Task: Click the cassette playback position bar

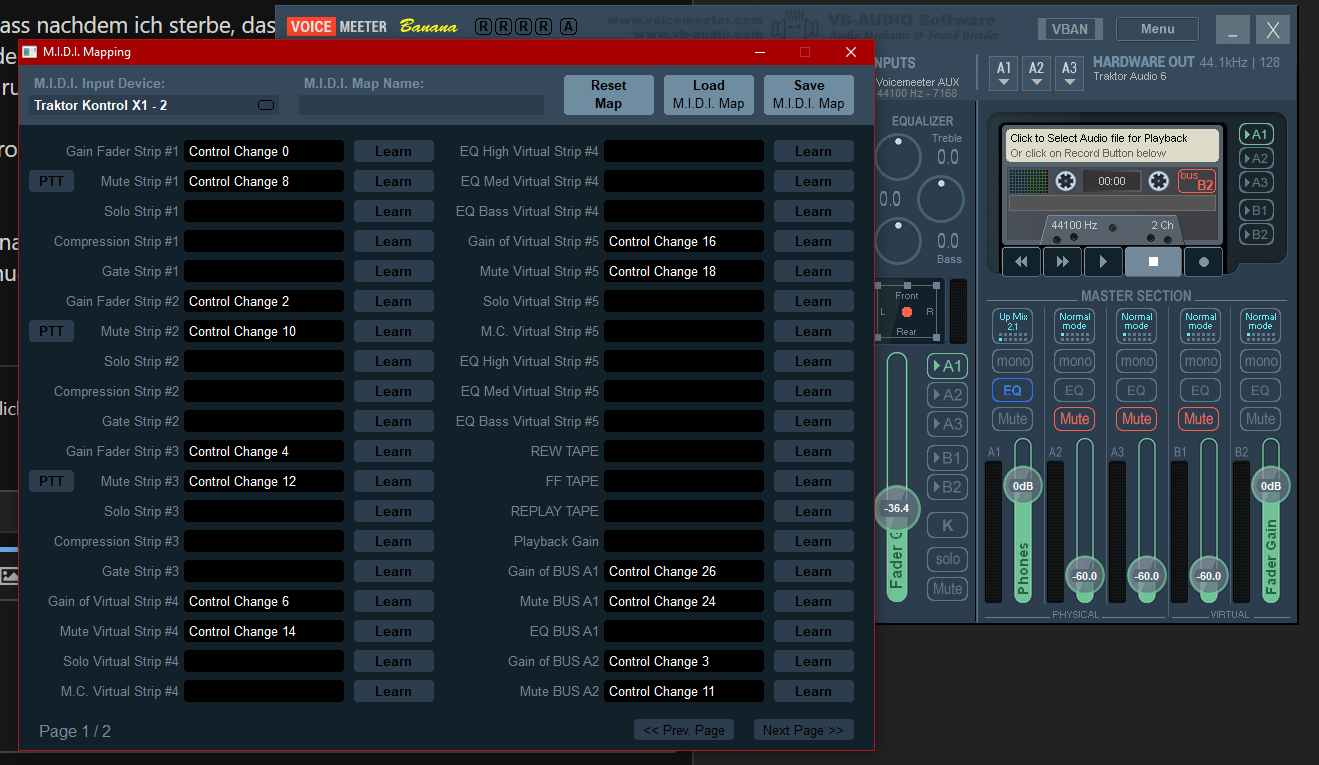Action: pyautogui.click(x=1112, y=203)
